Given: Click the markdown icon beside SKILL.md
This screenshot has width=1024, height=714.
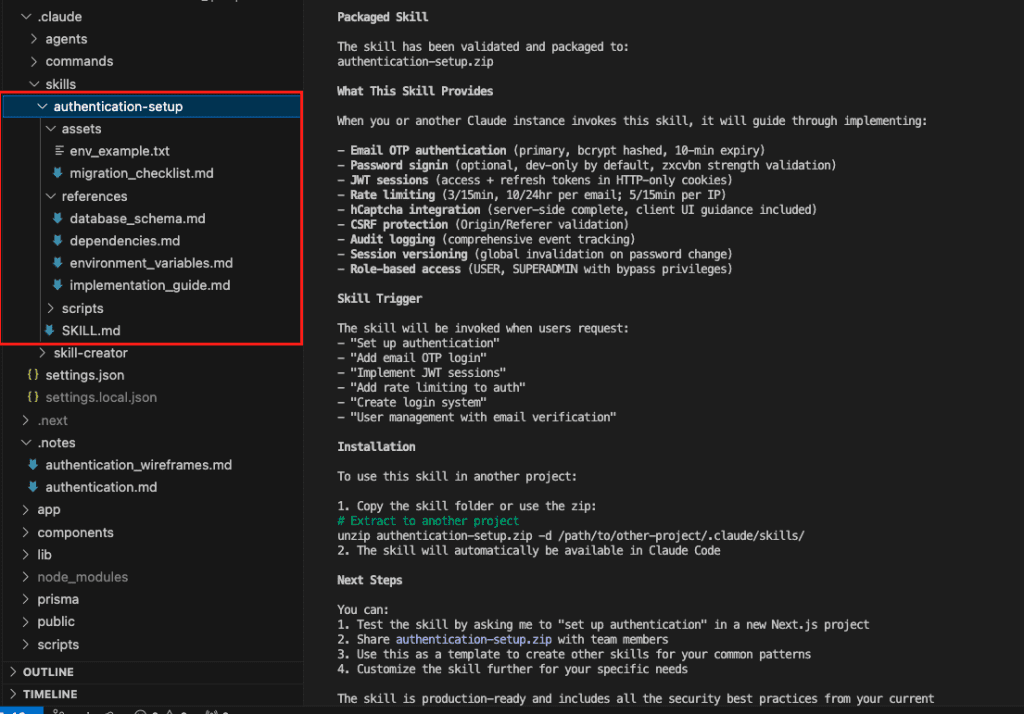Looking at the screenshot, I should (x=49, y=331).
